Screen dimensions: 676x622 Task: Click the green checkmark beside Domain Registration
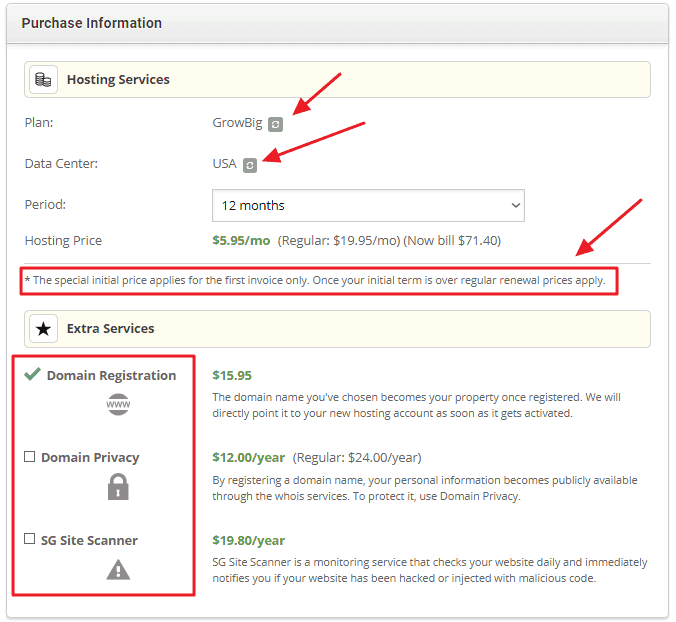[32, 374]
